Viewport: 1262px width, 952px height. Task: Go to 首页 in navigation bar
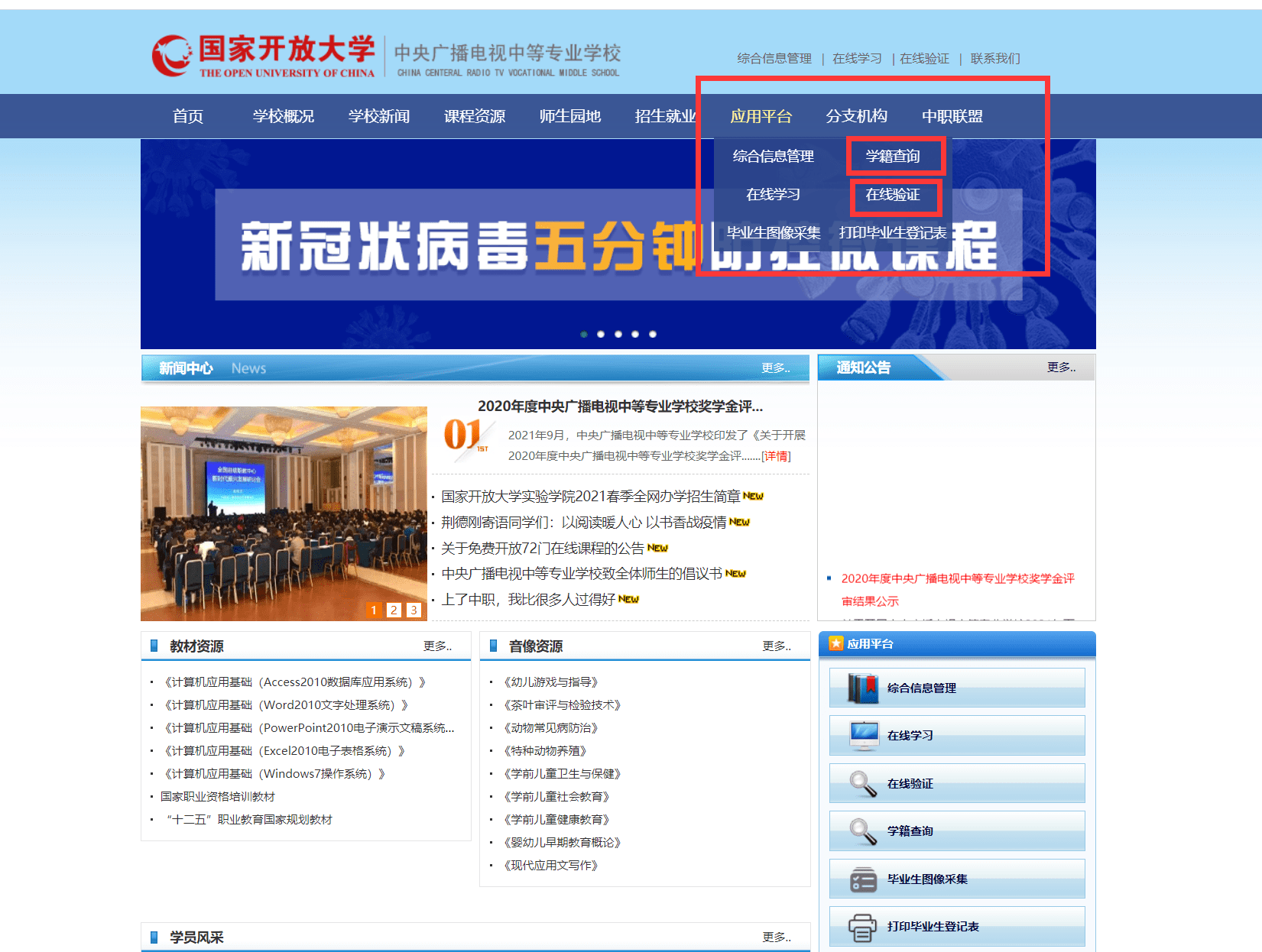tap(188, 116)
